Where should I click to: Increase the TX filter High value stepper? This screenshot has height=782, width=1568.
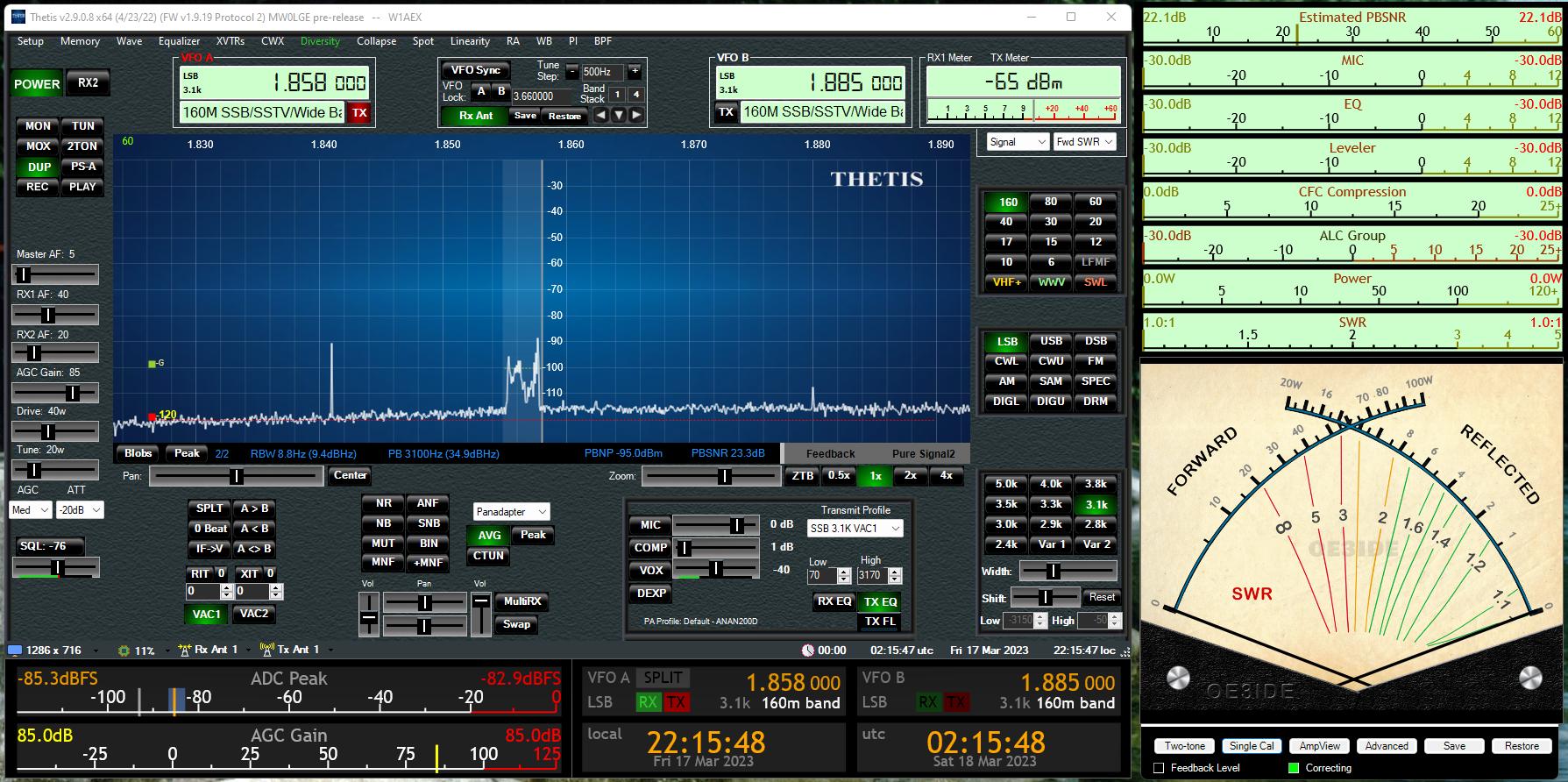point(895,572)
